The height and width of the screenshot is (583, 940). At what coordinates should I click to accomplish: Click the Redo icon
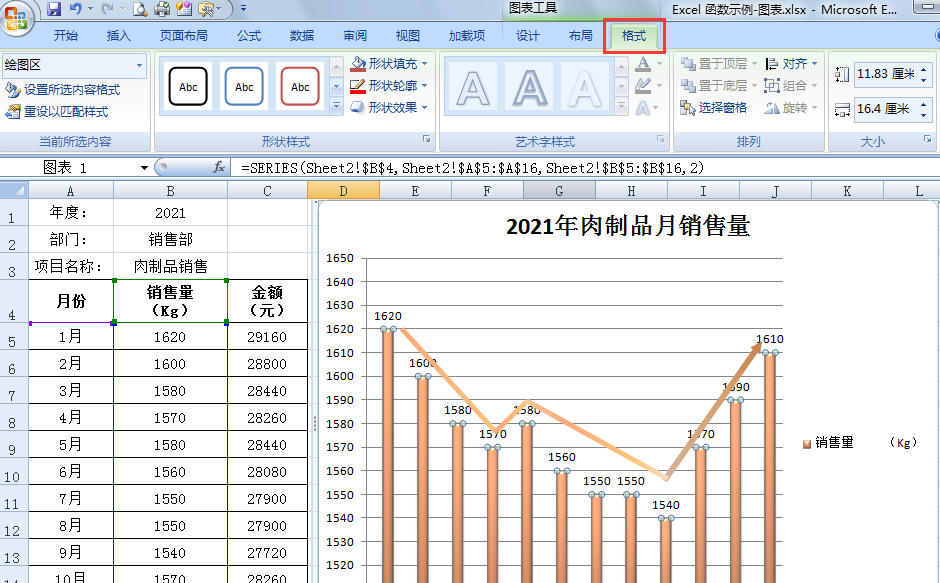coord(107,9)
